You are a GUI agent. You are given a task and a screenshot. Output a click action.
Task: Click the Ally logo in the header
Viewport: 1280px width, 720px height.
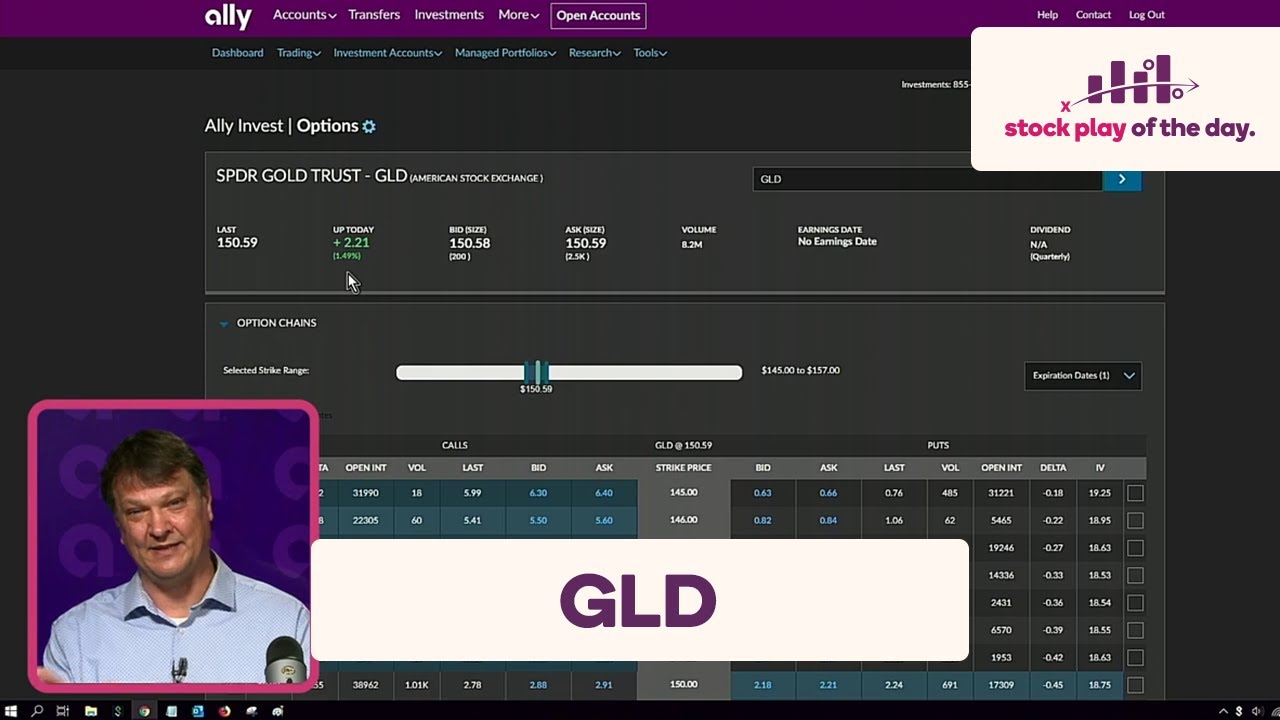228,16
